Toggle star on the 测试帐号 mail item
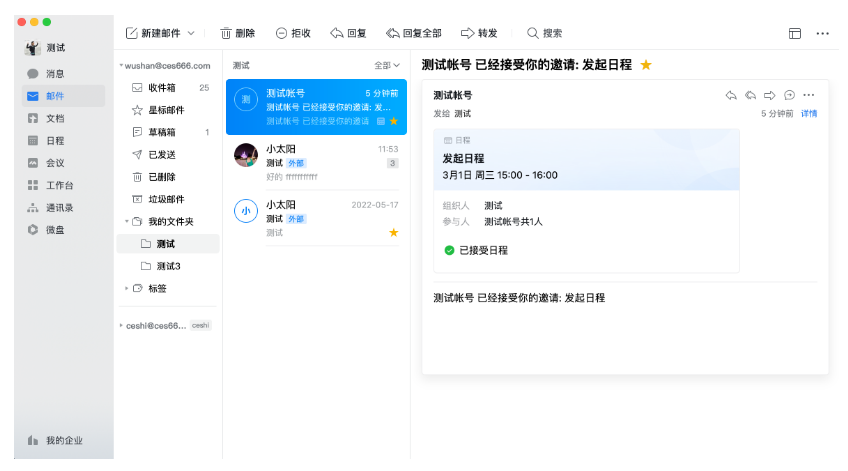Screen dimensions: 848x471 click(x=394, y=121)
